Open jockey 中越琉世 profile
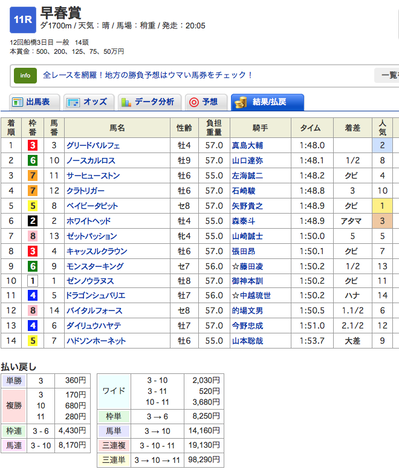Viewport: 399px width, 475px height. 255,296
